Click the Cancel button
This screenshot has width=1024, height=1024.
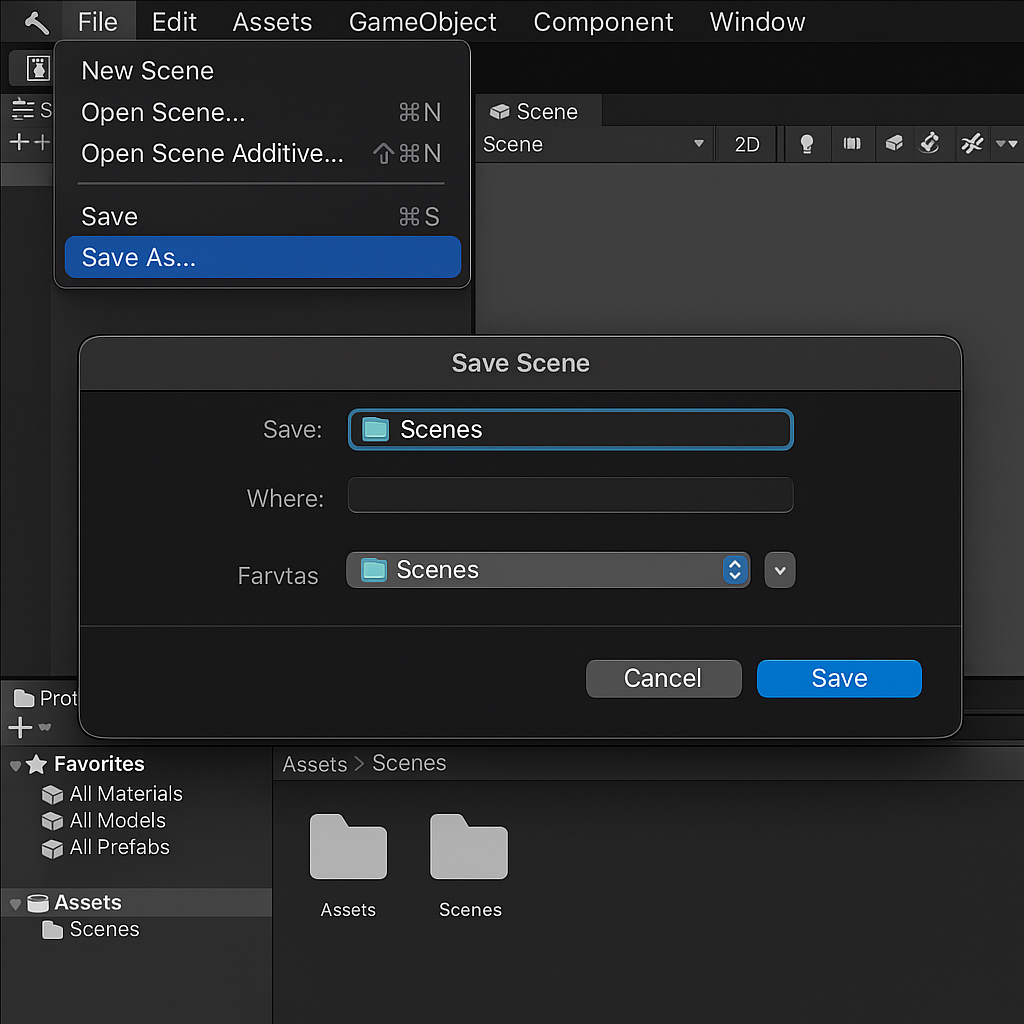tap(664, 679)
